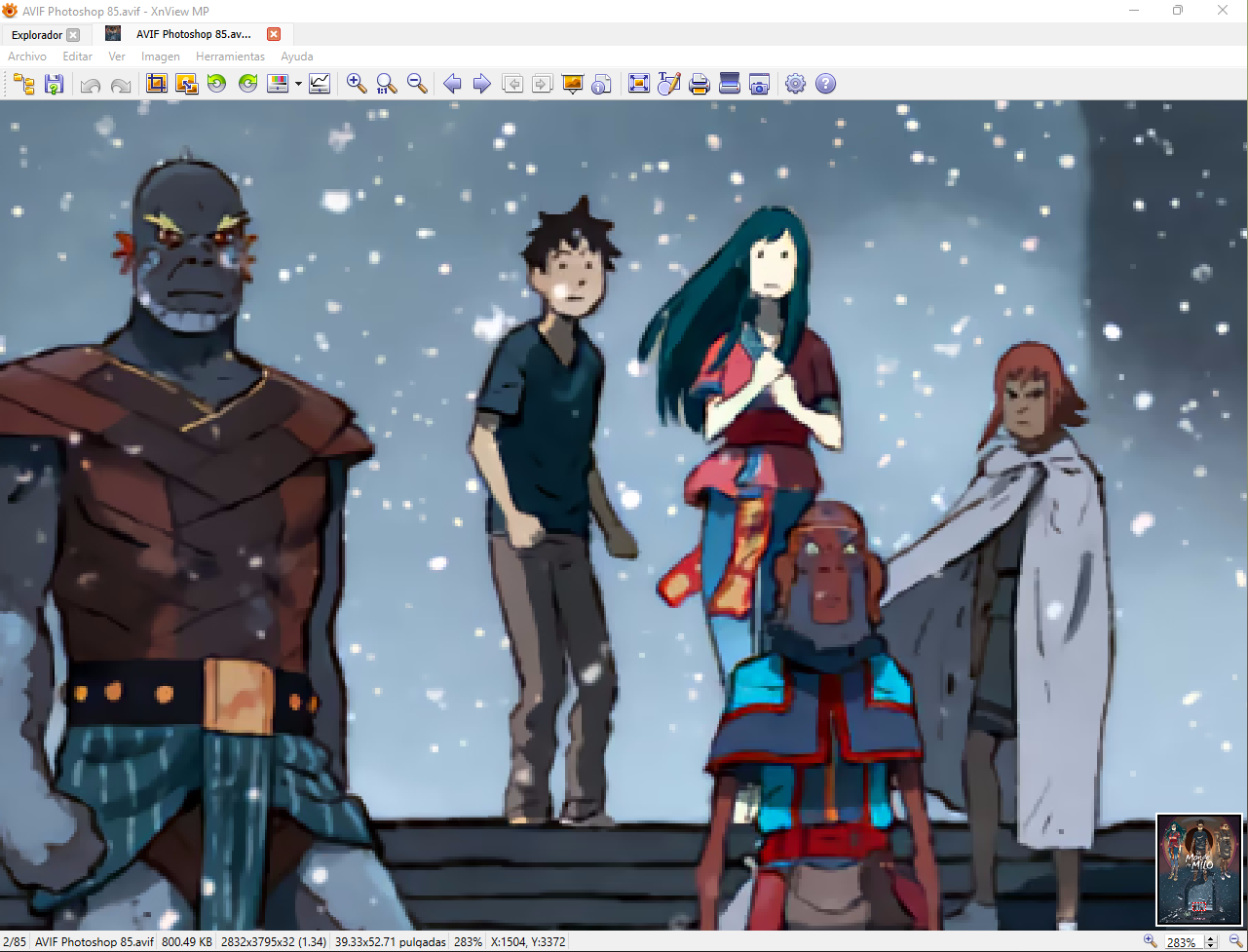Set zoom to 1:1 actual size

(387, 84)
